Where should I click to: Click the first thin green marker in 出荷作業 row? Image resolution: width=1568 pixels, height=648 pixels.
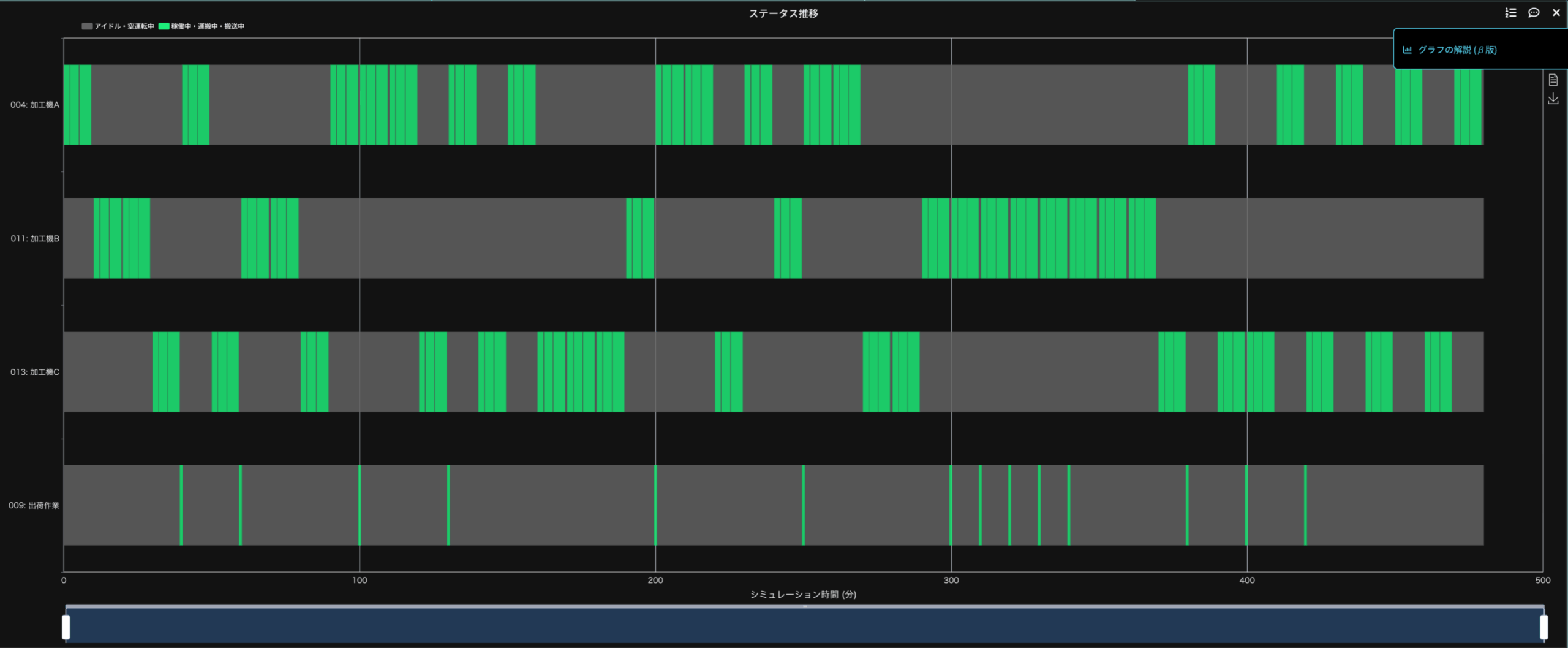coord(181,505)
